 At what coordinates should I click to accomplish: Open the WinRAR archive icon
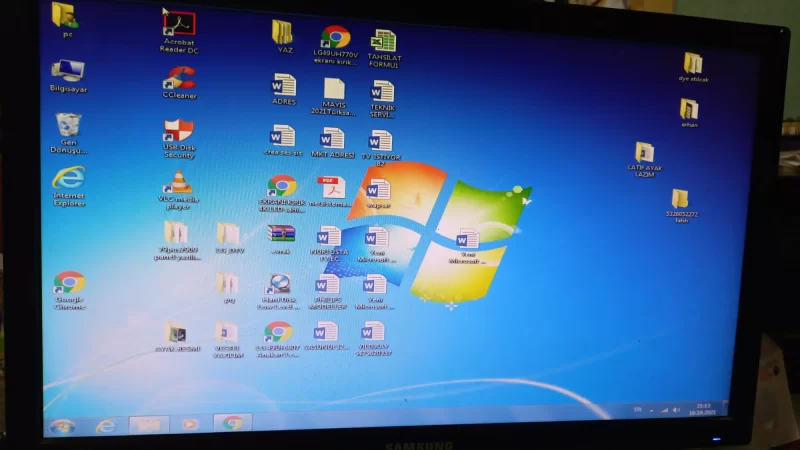[x=281, y=239]
